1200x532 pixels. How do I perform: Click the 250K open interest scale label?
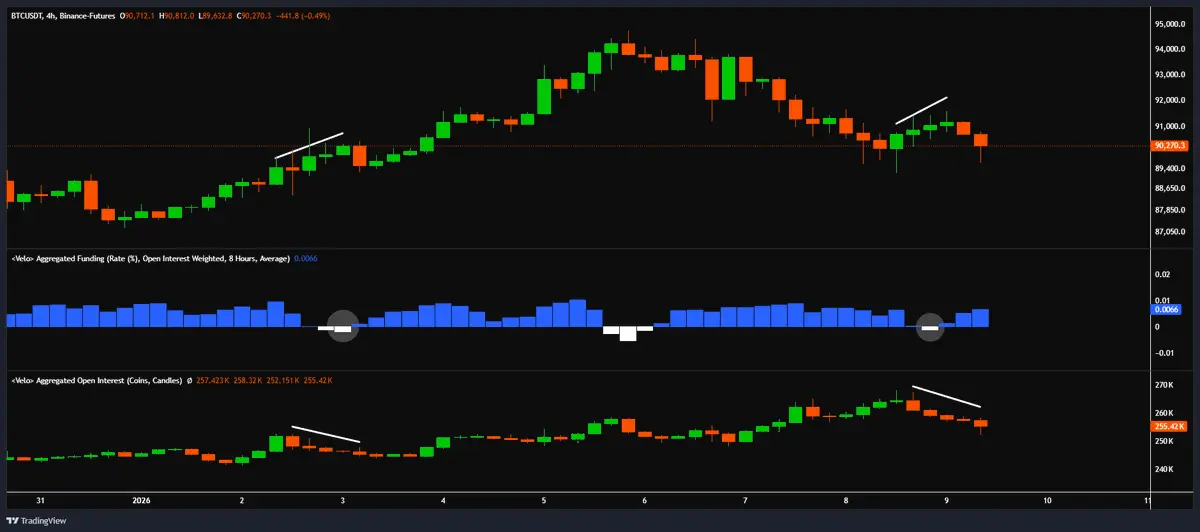pyautogui.click(x=1164, y=441)
